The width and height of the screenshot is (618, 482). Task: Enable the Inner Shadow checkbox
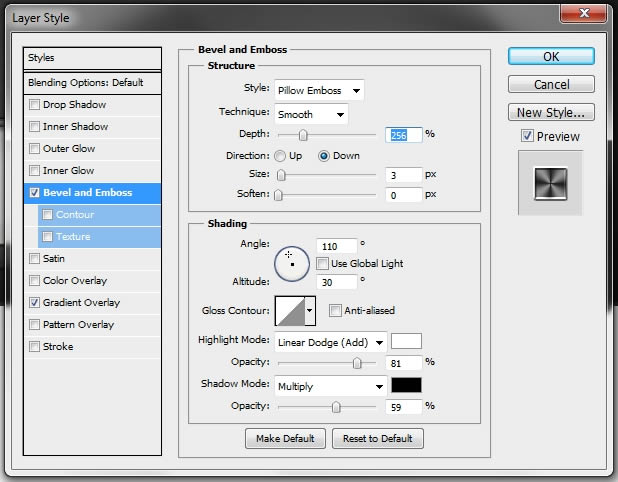coord(35,127)
